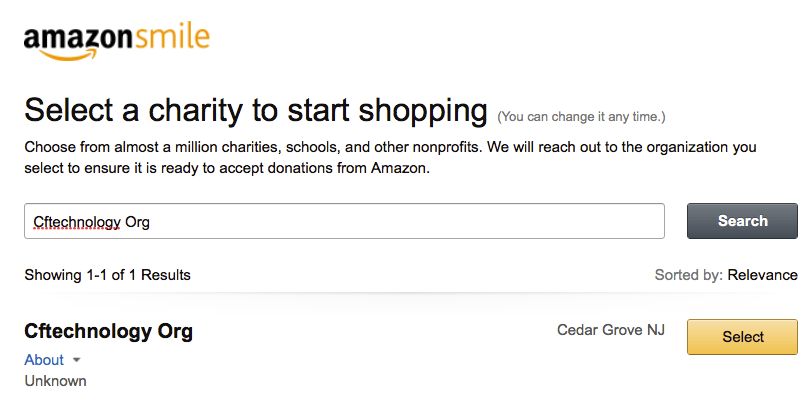The width and height of the screenshot is (810, 395).
Task: Click the AmazonSmile logo
Action: point(117,42)
